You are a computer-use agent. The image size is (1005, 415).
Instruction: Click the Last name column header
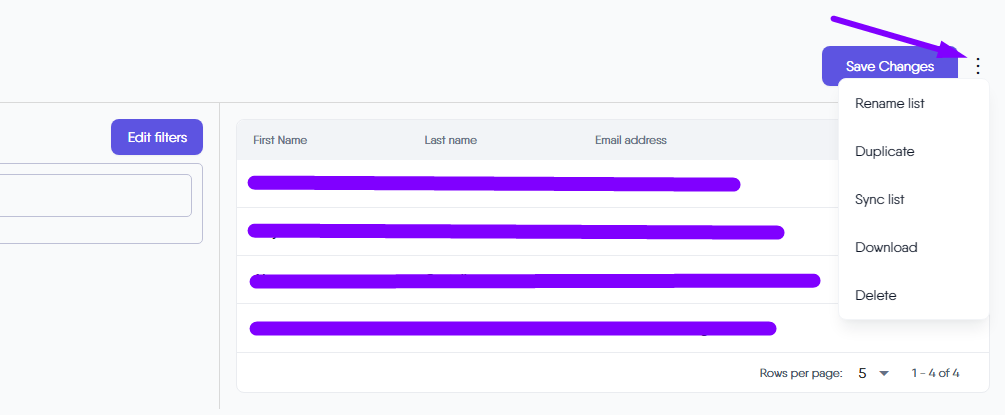click(450, 140)
